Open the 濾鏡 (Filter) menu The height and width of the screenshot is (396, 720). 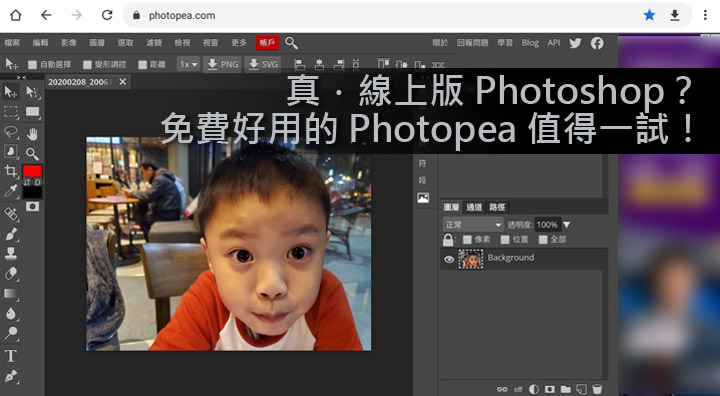click(x=154, y=43)
